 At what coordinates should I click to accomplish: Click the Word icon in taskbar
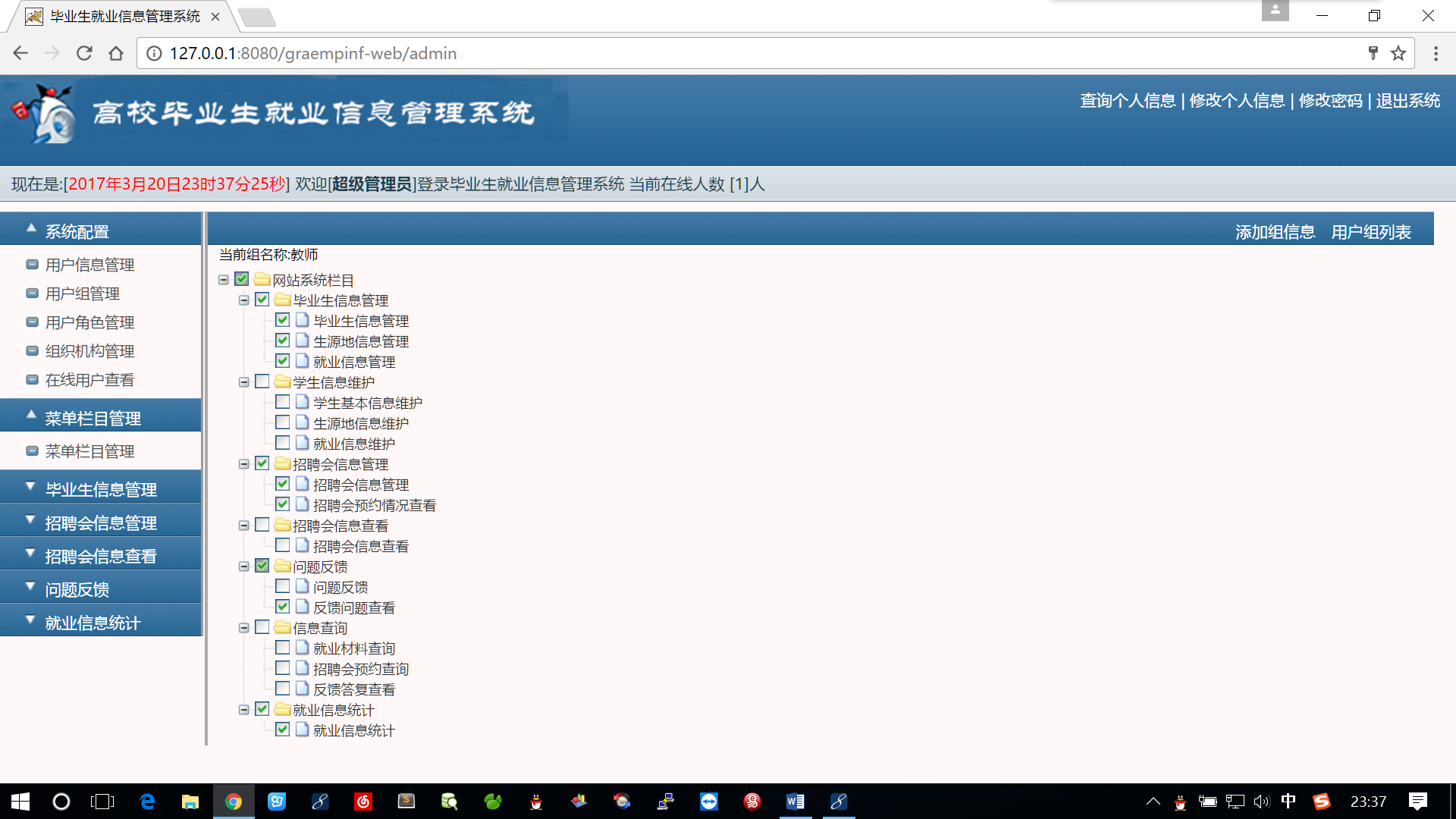click(795, 802)
